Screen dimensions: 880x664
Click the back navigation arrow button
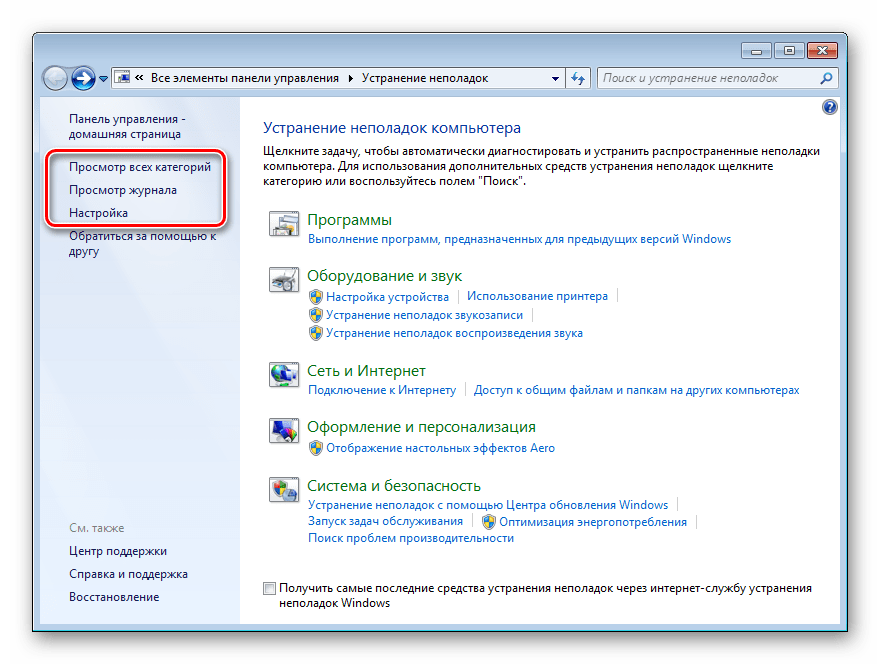(55, 78)
